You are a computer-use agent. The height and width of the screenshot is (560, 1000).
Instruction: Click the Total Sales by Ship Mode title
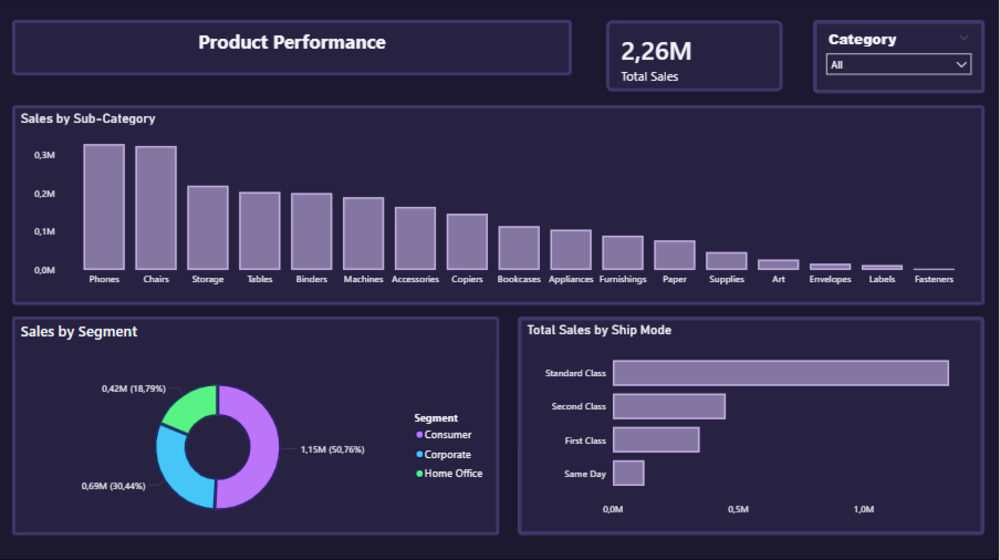[599, 330]
